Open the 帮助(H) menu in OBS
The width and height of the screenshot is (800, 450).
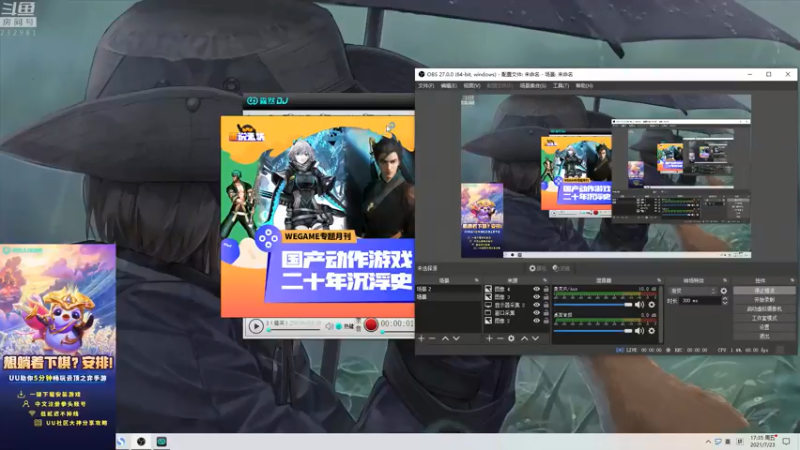coord(584,86)
